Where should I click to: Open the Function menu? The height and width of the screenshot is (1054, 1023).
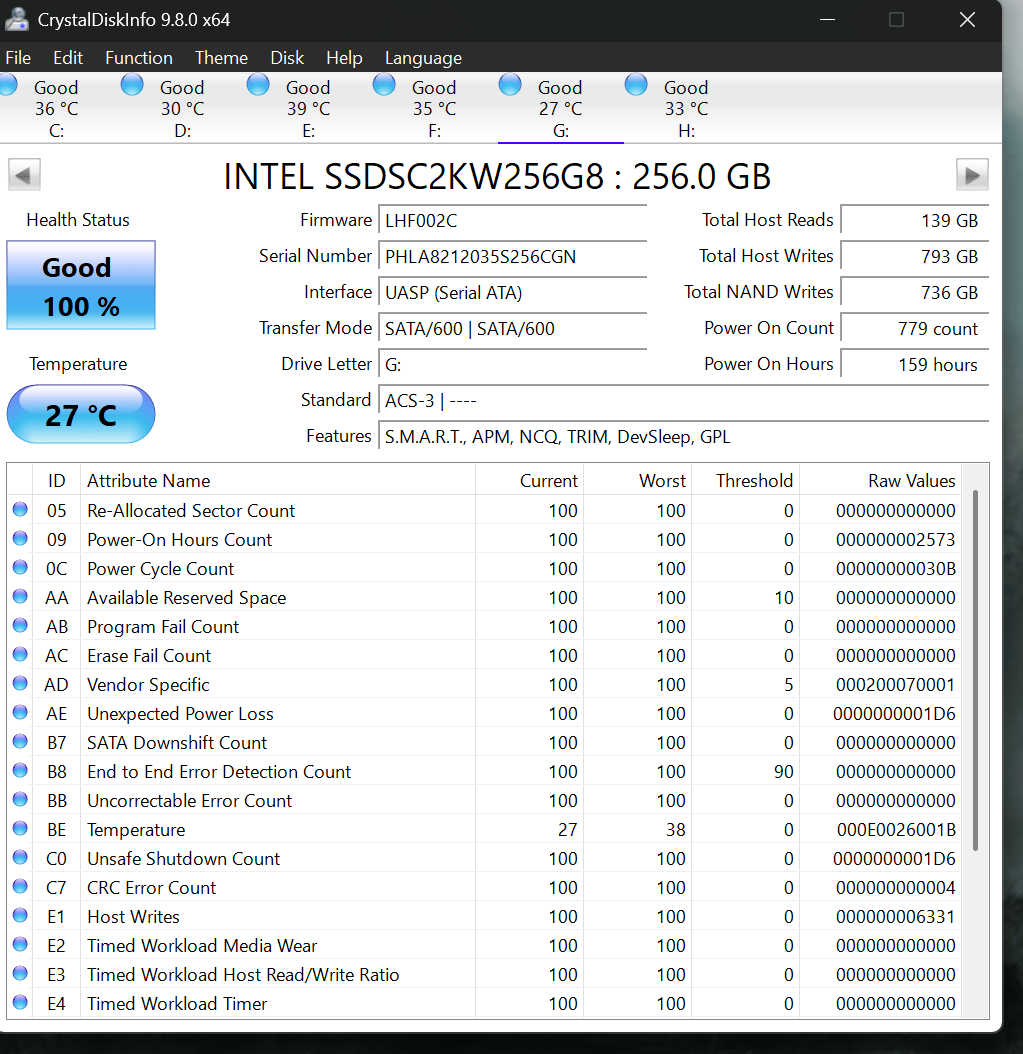click(x=138, y=58)
